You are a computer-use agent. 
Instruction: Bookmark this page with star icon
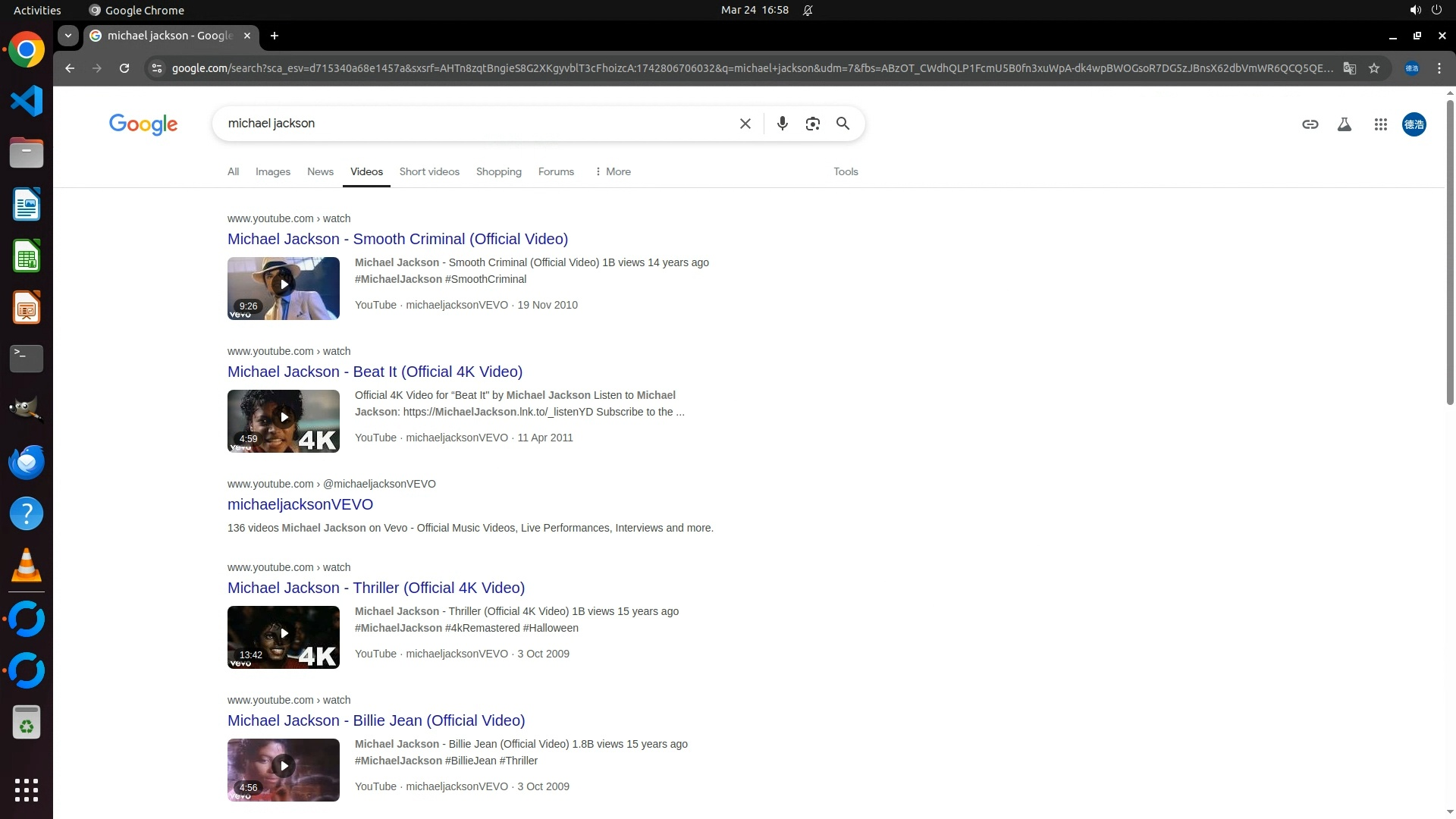pos(1373,68)
